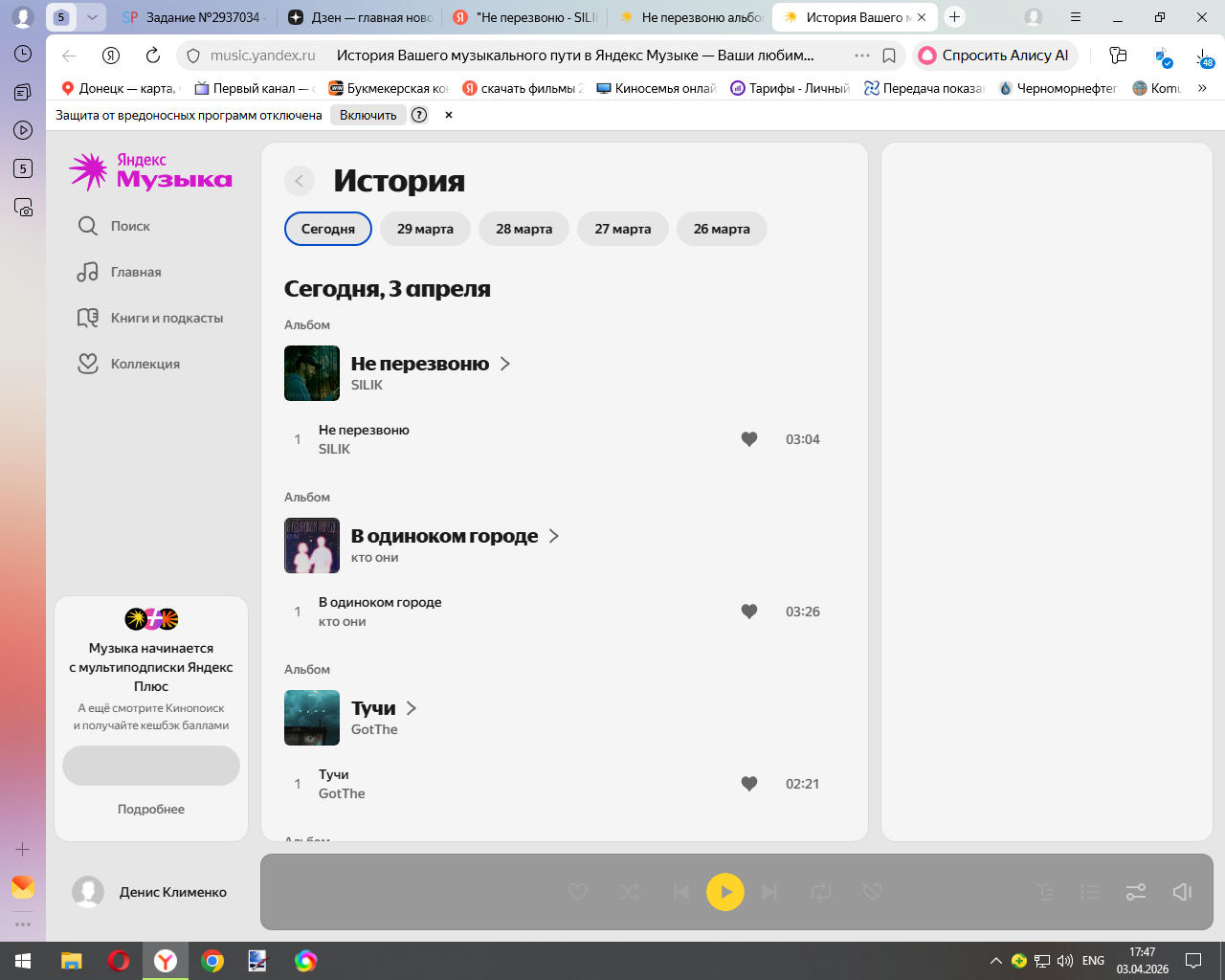
Task: Open Денис Клименко user profile
Action: (x=149, y=892)
